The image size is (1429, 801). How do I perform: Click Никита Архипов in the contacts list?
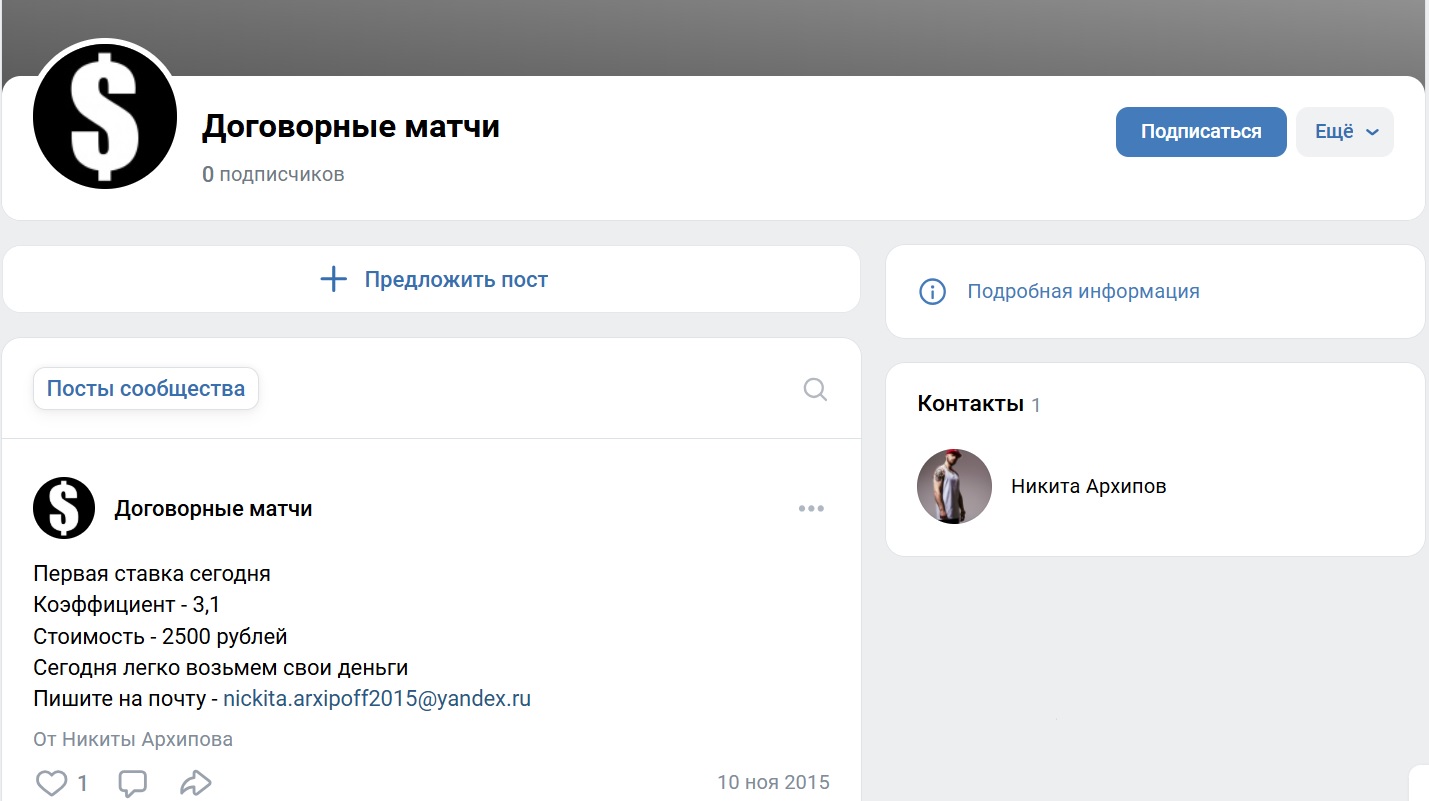pyautogui.click(x=1088, y=486)
